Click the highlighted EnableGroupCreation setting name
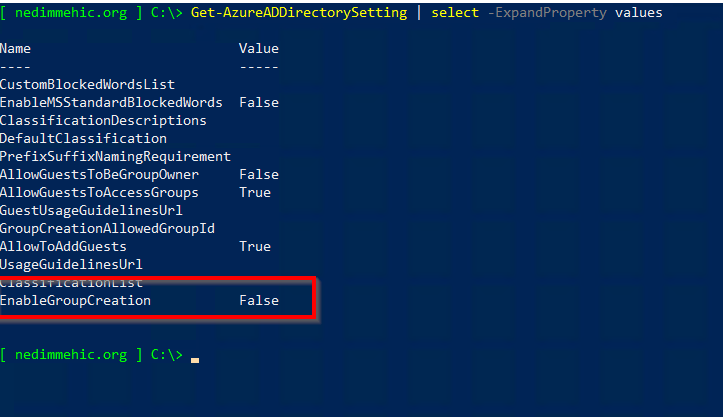Image resolution: width=723 pixels, height=417 pixels. (x=75, y=300)
